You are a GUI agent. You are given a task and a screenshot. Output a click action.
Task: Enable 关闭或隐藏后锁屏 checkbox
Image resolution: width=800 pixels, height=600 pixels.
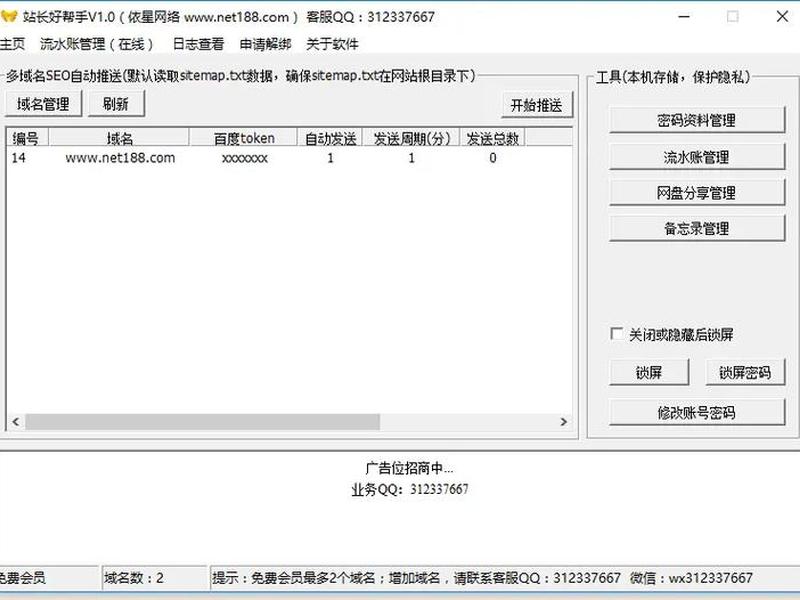tap(616, 334)
